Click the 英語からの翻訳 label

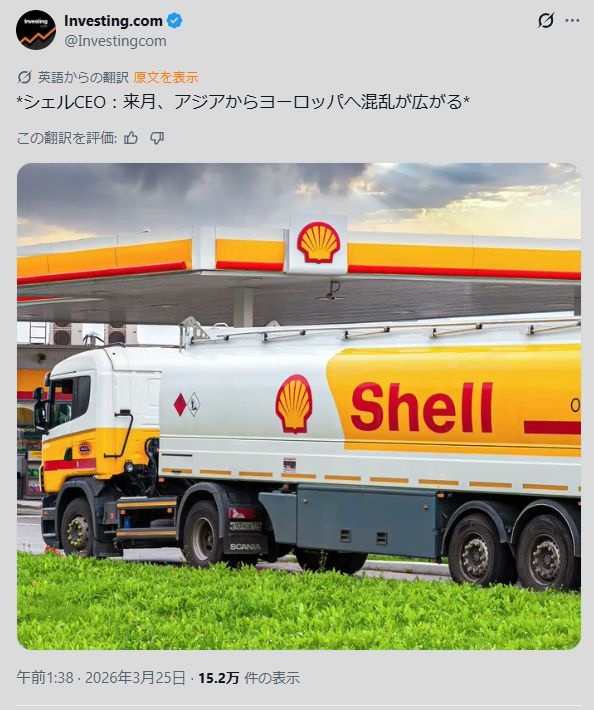point(83,77)
